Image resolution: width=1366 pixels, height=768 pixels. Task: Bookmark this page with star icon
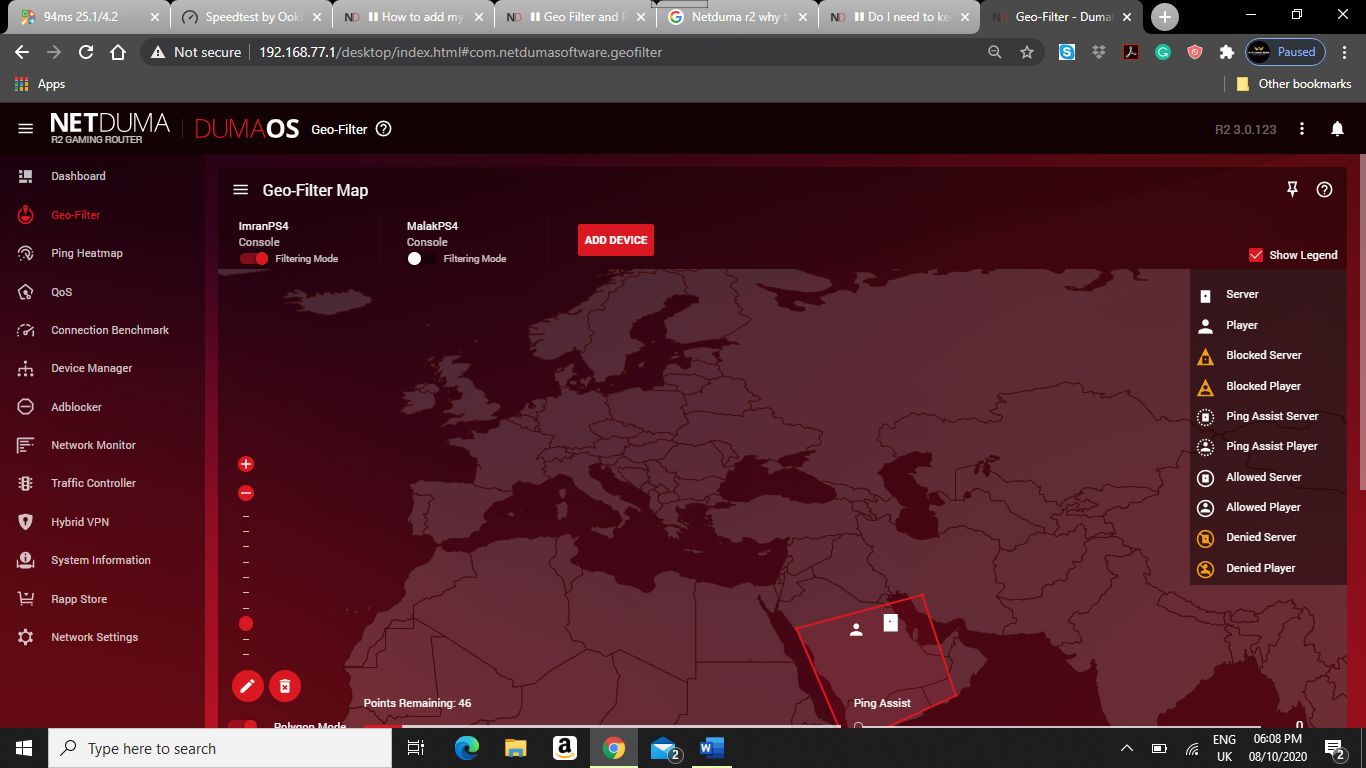click(1027, 52)
